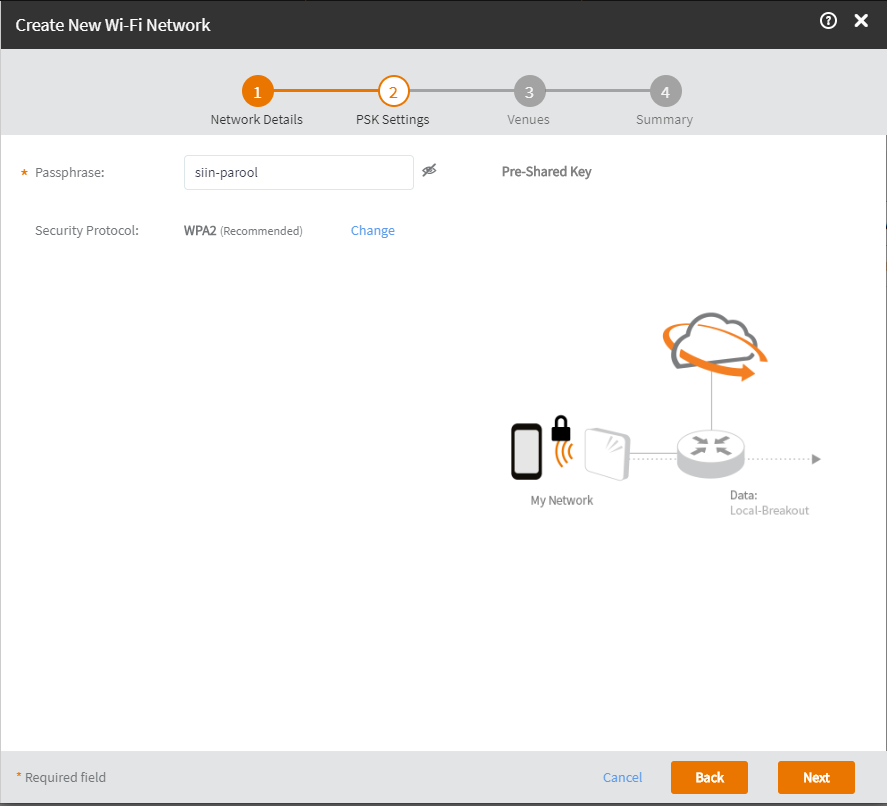Open the help question mark icon

click(x=828, y=21)
